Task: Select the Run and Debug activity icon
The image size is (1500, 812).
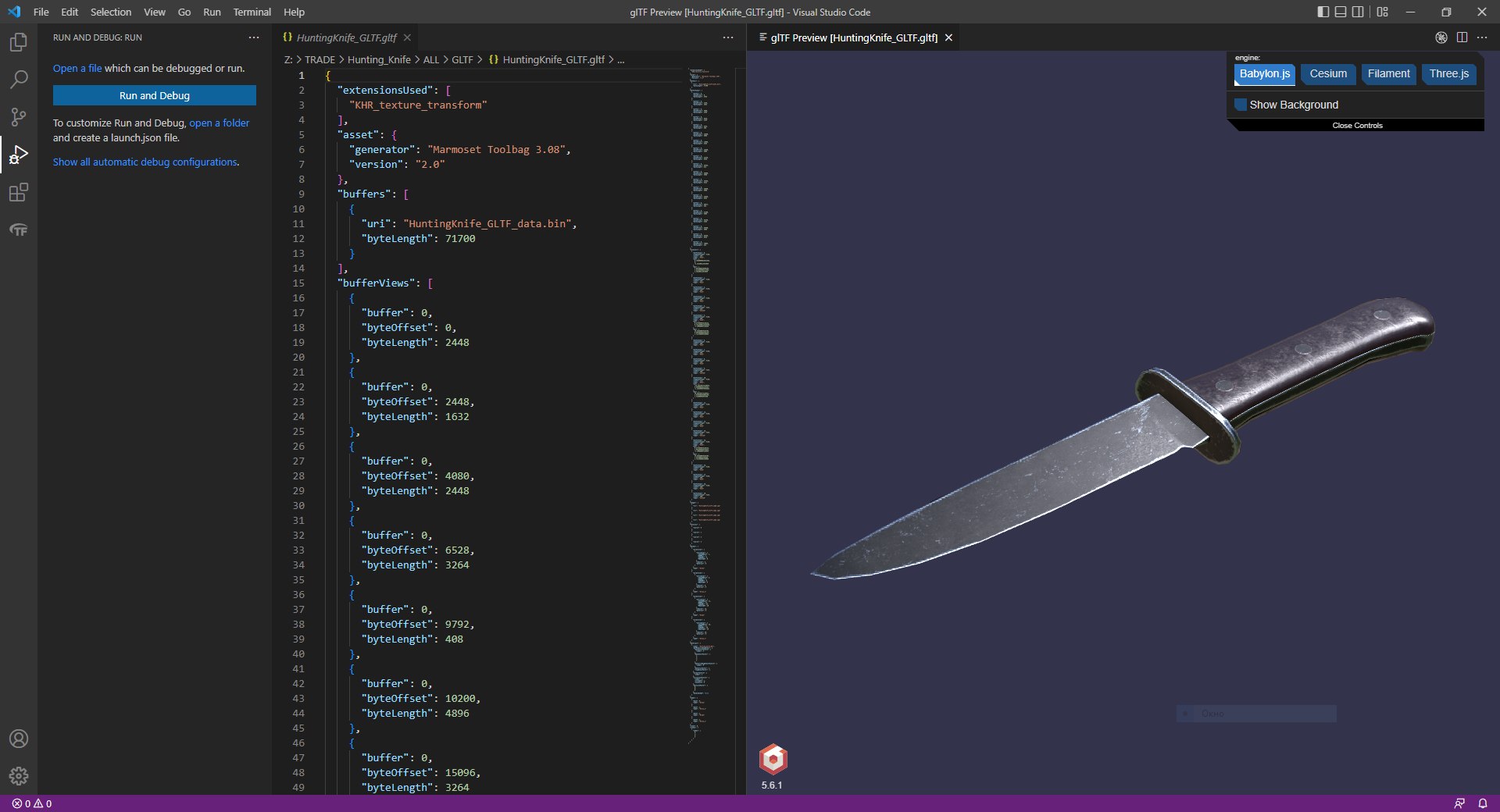Action: click(x=19, y=155)
